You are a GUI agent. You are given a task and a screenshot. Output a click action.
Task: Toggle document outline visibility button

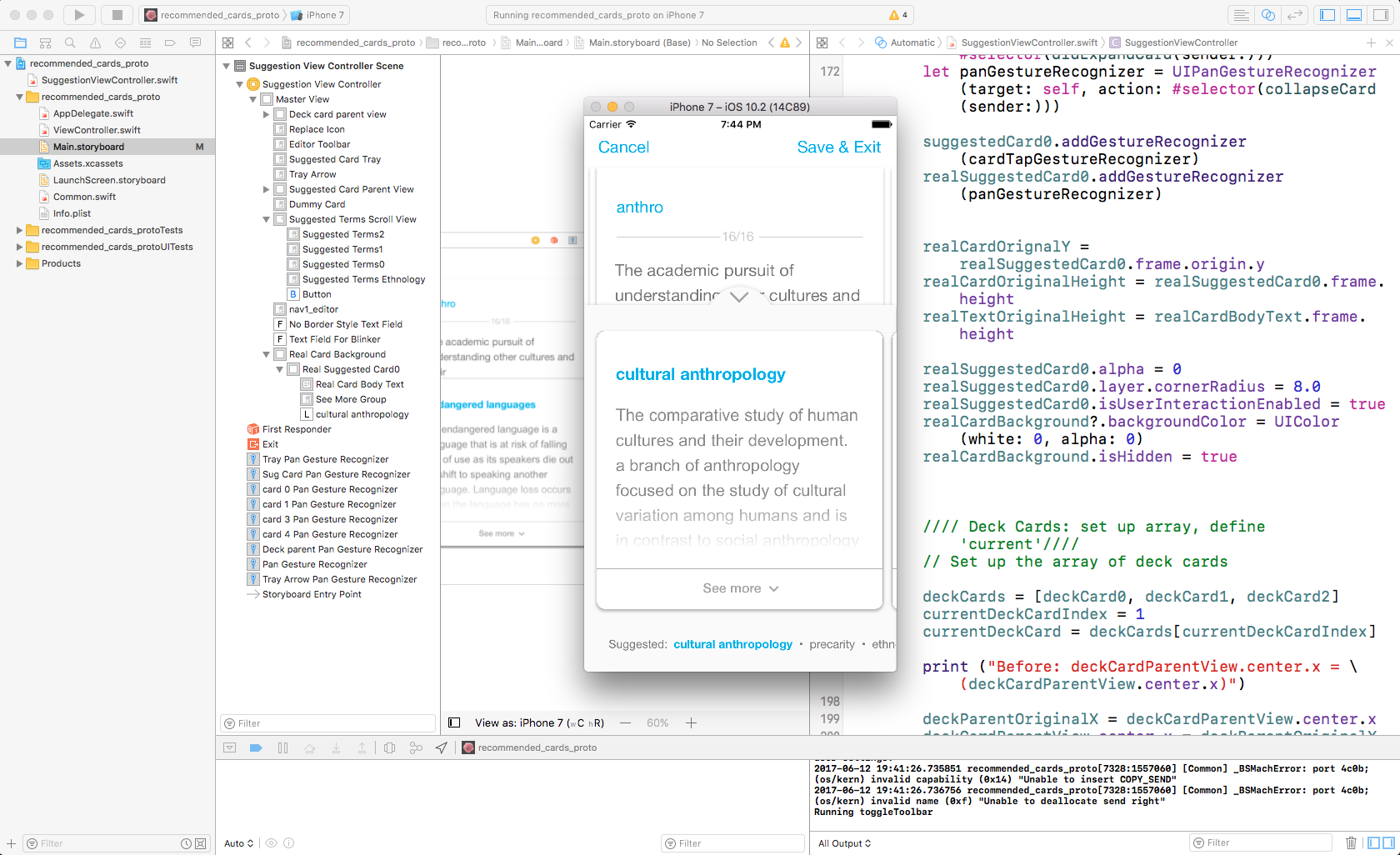(454, 722)
